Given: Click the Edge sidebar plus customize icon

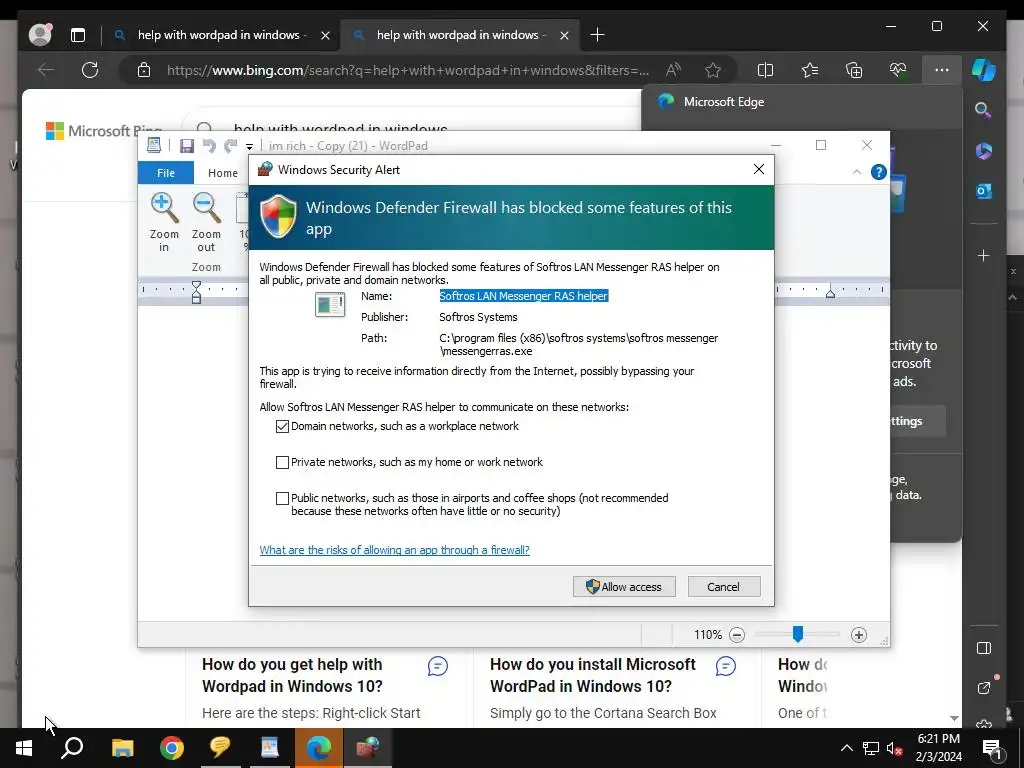Looking at the screenshot, I should tap(984, 255).
